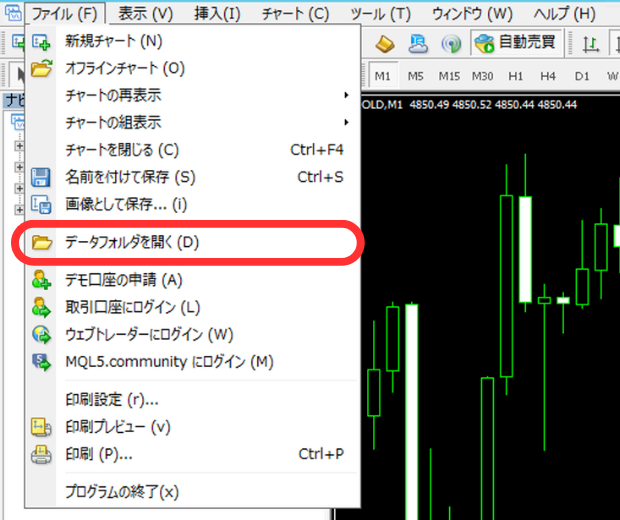This screenshot has height=520, width=620.
Task: Open the チャート (C) menu
Action: coord(295,14)
